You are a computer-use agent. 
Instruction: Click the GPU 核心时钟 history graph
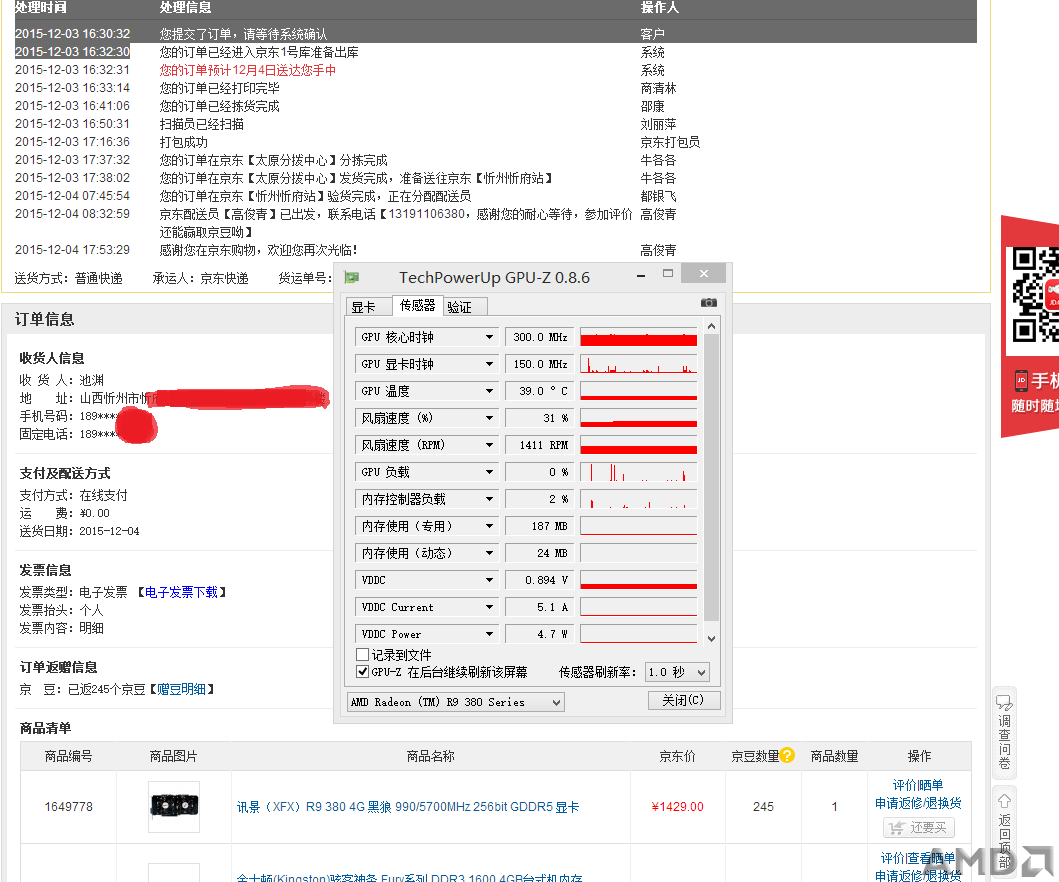[x=638, y=337]
